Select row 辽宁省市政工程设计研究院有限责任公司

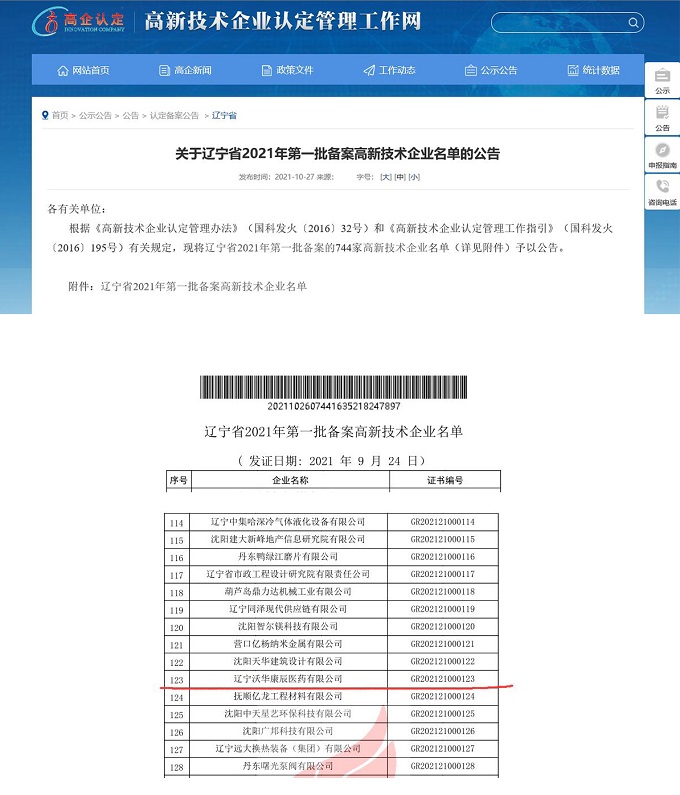click(x=332, y=574)
